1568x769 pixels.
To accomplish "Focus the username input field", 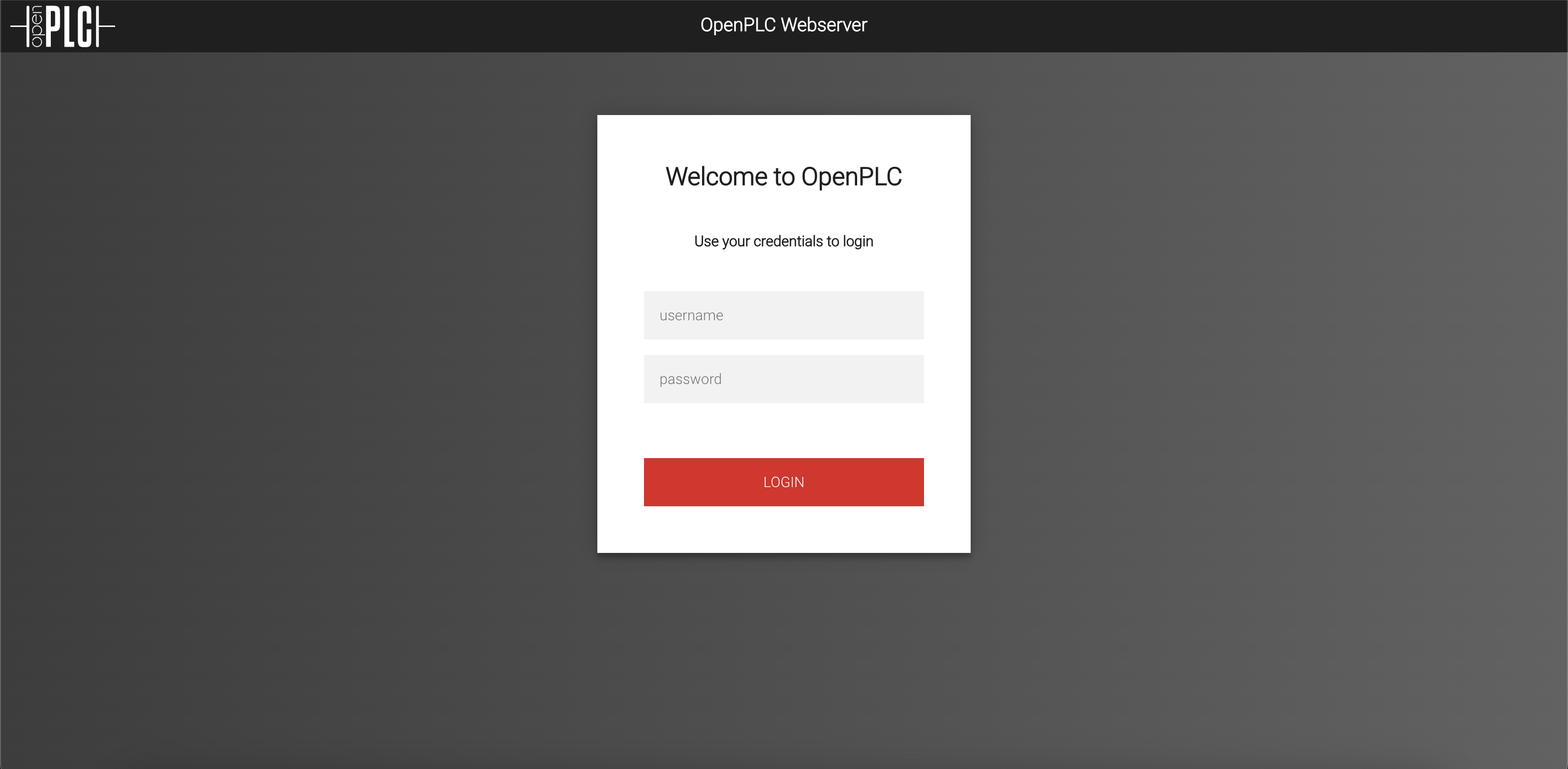I will coord(783,315).
